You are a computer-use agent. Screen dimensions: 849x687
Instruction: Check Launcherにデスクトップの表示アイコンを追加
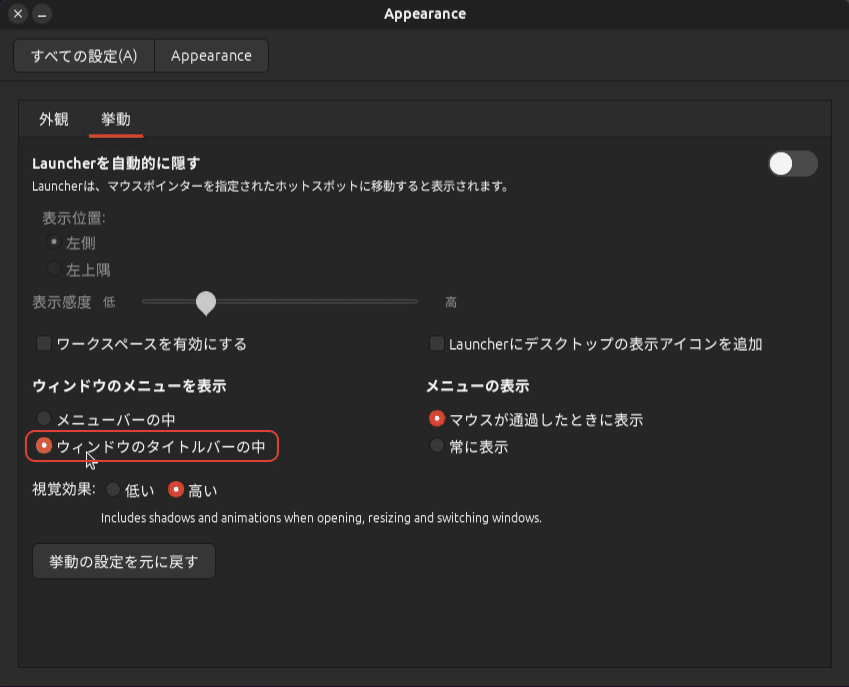[x=436, y=343]
